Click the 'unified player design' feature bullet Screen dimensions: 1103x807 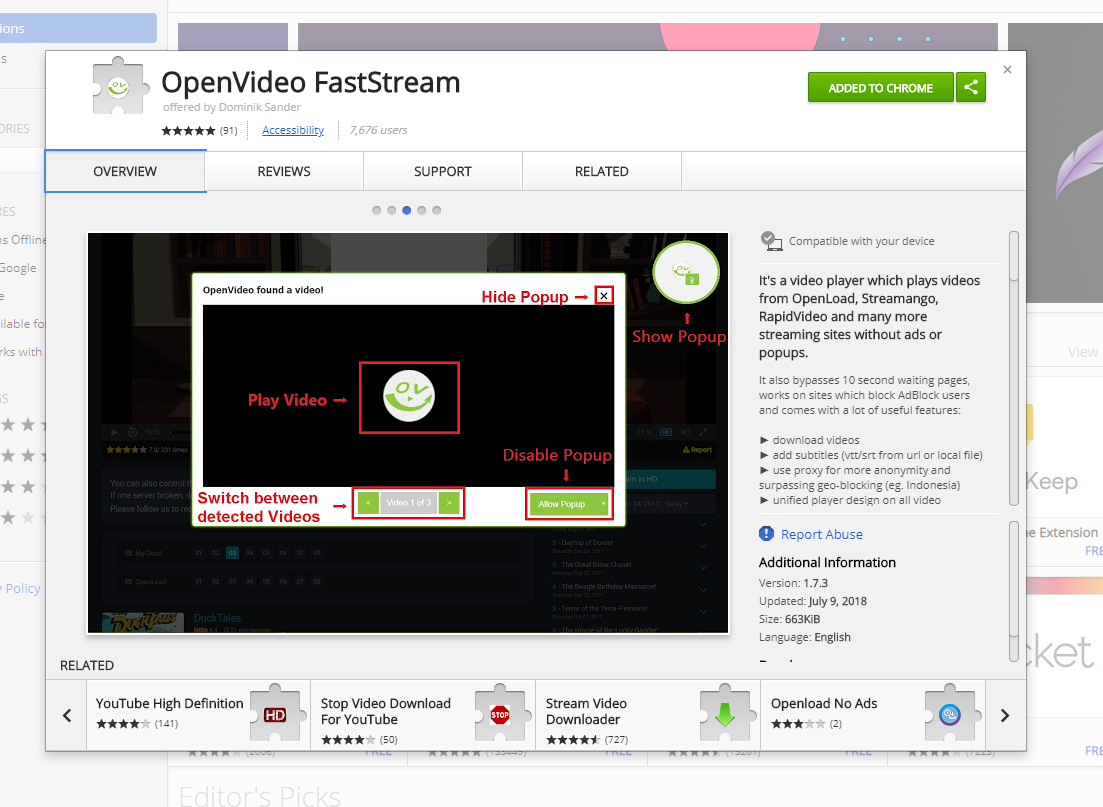click(850, 500)
